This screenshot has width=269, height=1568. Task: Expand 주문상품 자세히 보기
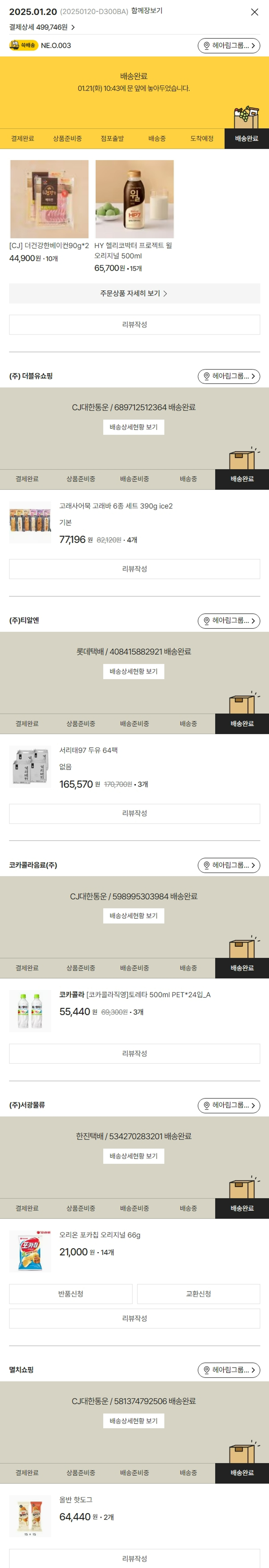click(134, 293)
